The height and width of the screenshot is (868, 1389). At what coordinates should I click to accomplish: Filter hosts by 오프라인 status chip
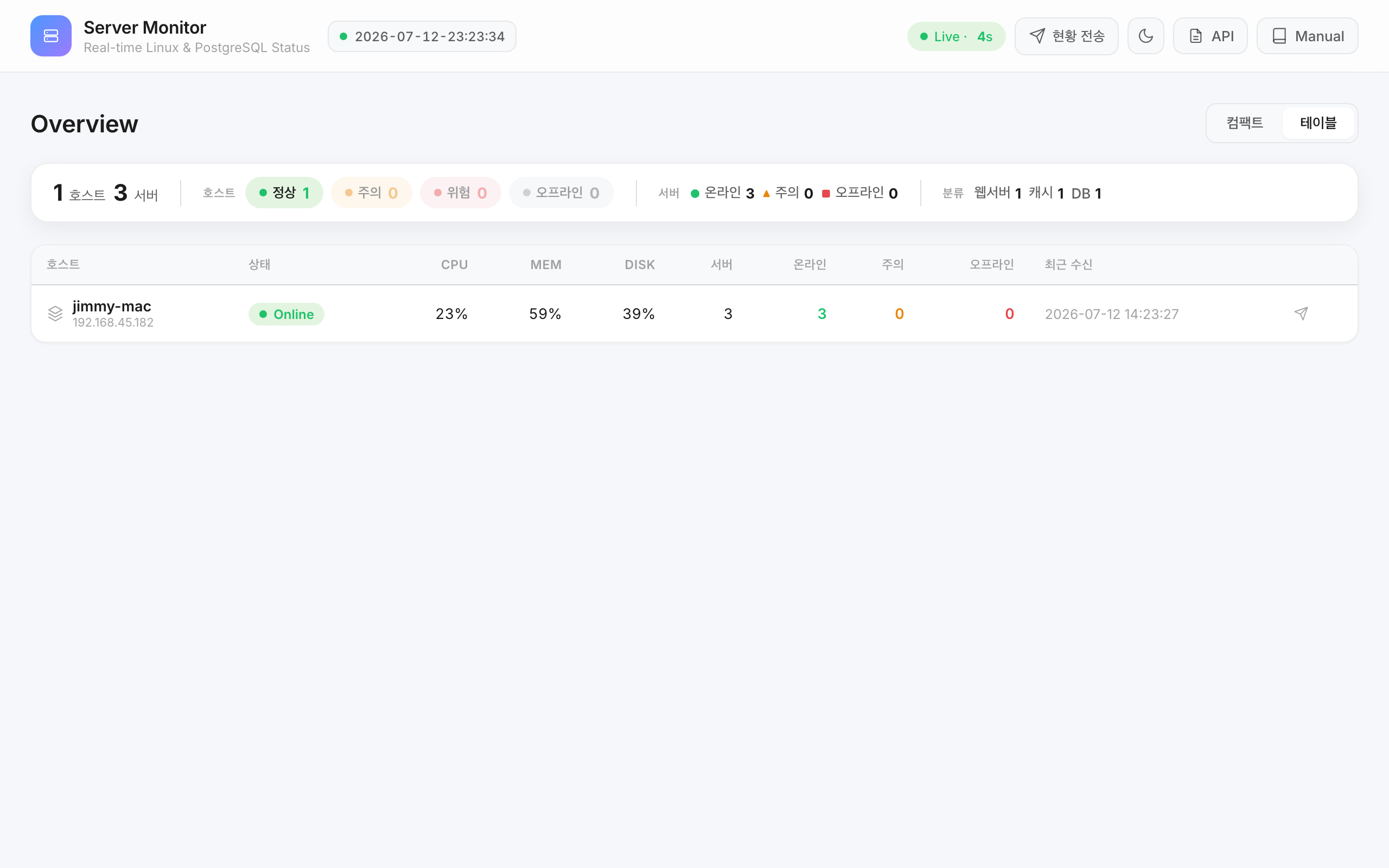pos(562,193)
